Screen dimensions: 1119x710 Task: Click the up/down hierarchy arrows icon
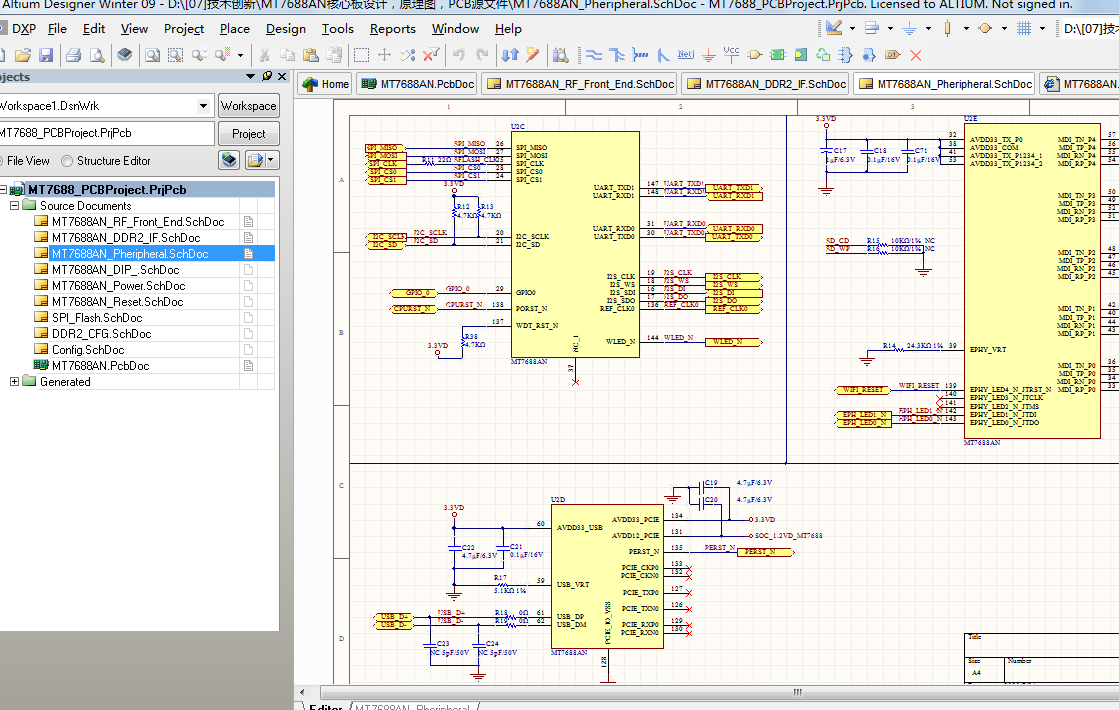pyautogui.click(x=510, y=55)
